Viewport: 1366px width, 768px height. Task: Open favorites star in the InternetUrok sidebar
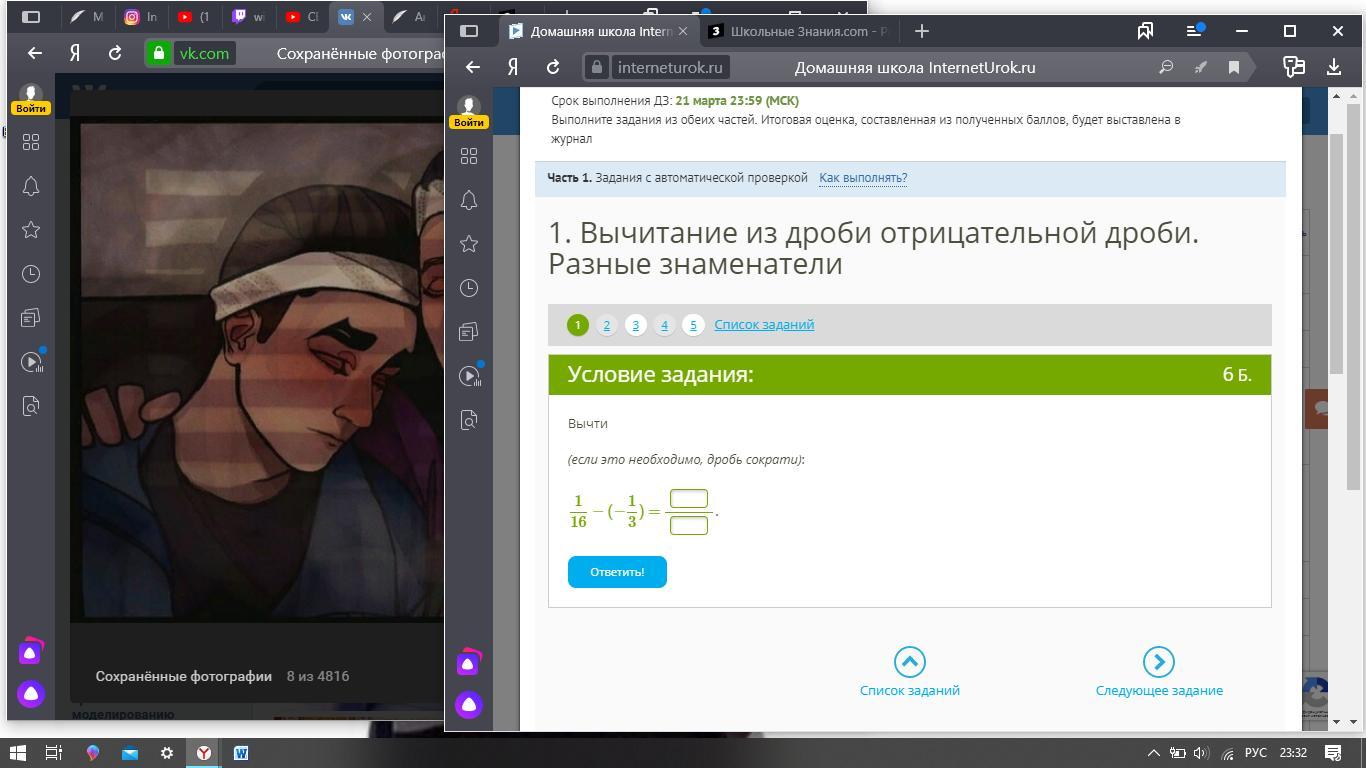tap(468, 244)
